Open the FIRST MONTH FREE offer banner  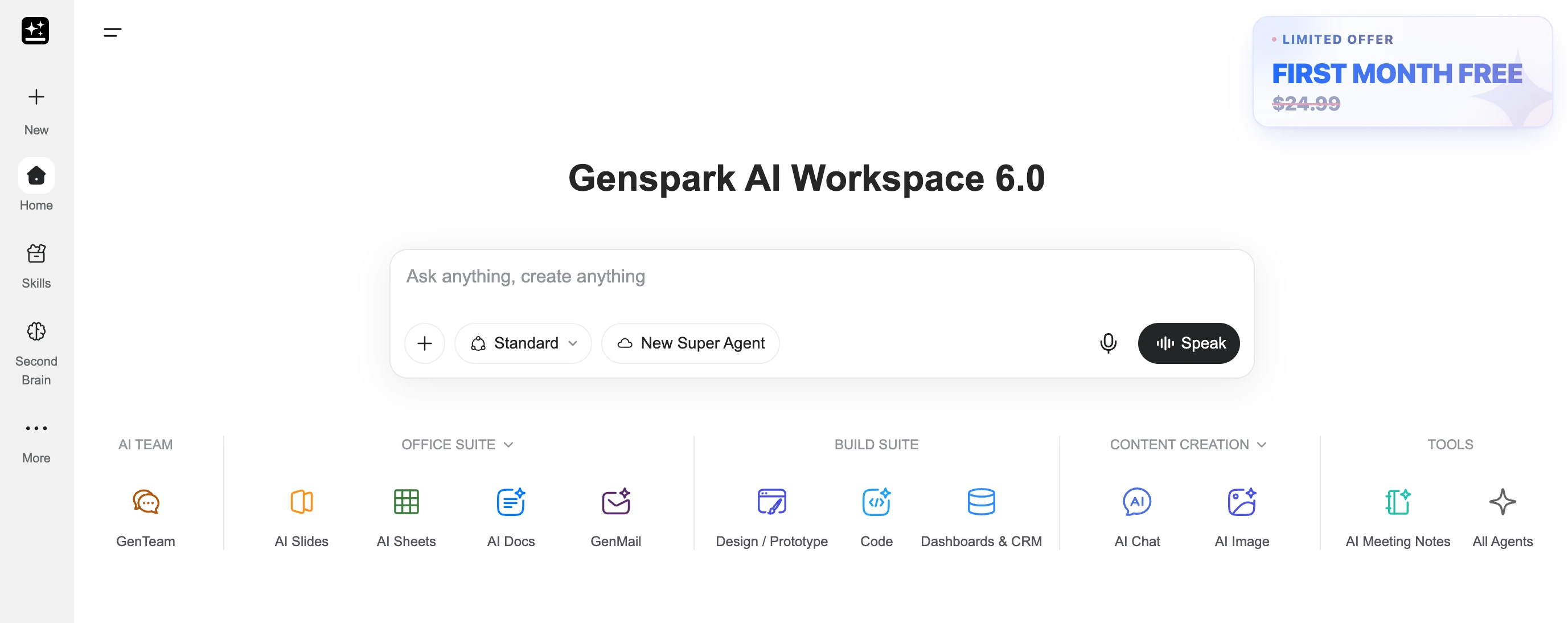[x=1402, y=72]
